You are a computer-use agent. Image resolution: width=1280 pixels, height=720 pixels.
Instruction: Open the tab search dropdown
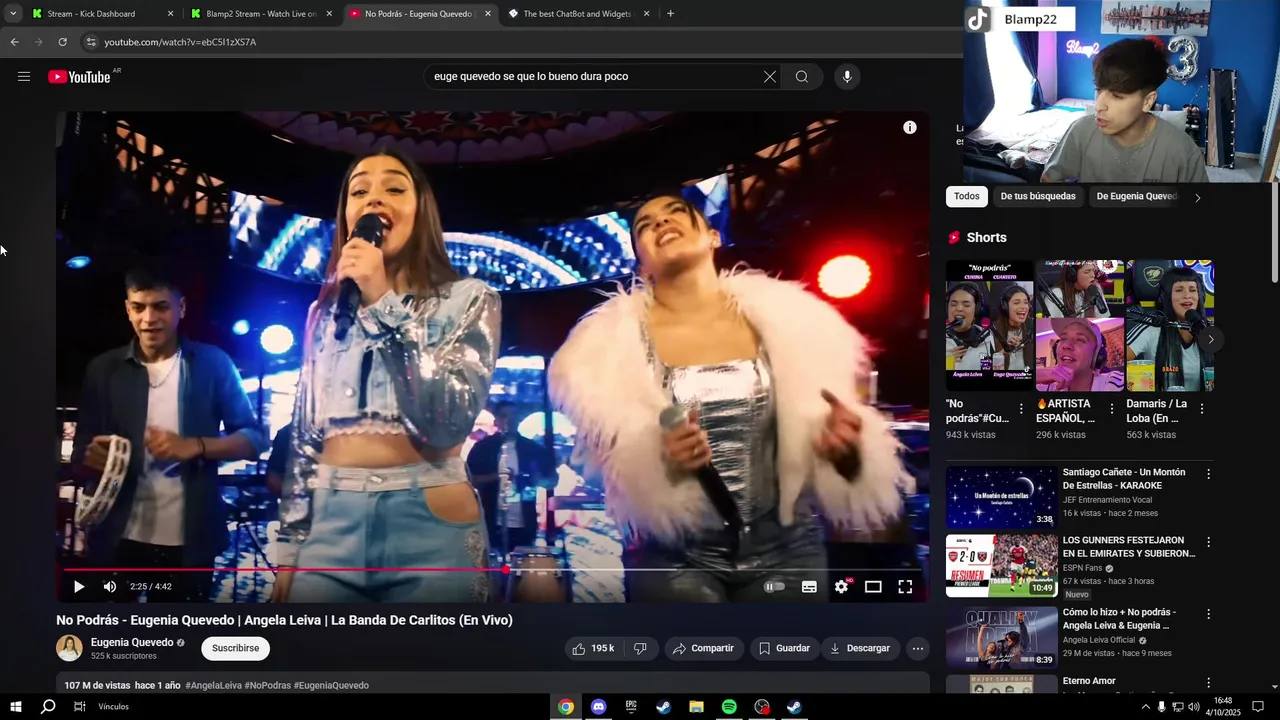(13, 14)
